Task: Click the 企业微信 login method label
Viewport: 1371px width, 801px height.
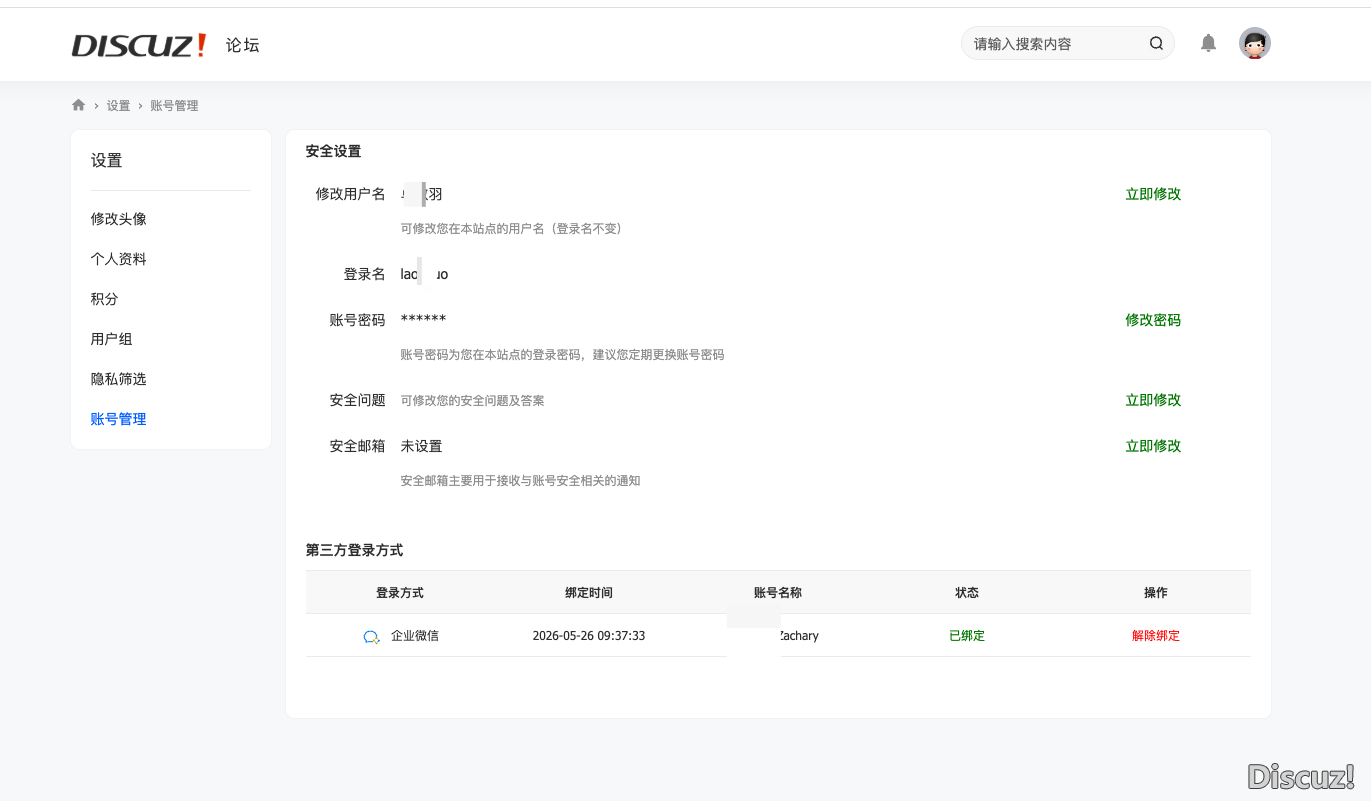Action: tap(415, 636)
